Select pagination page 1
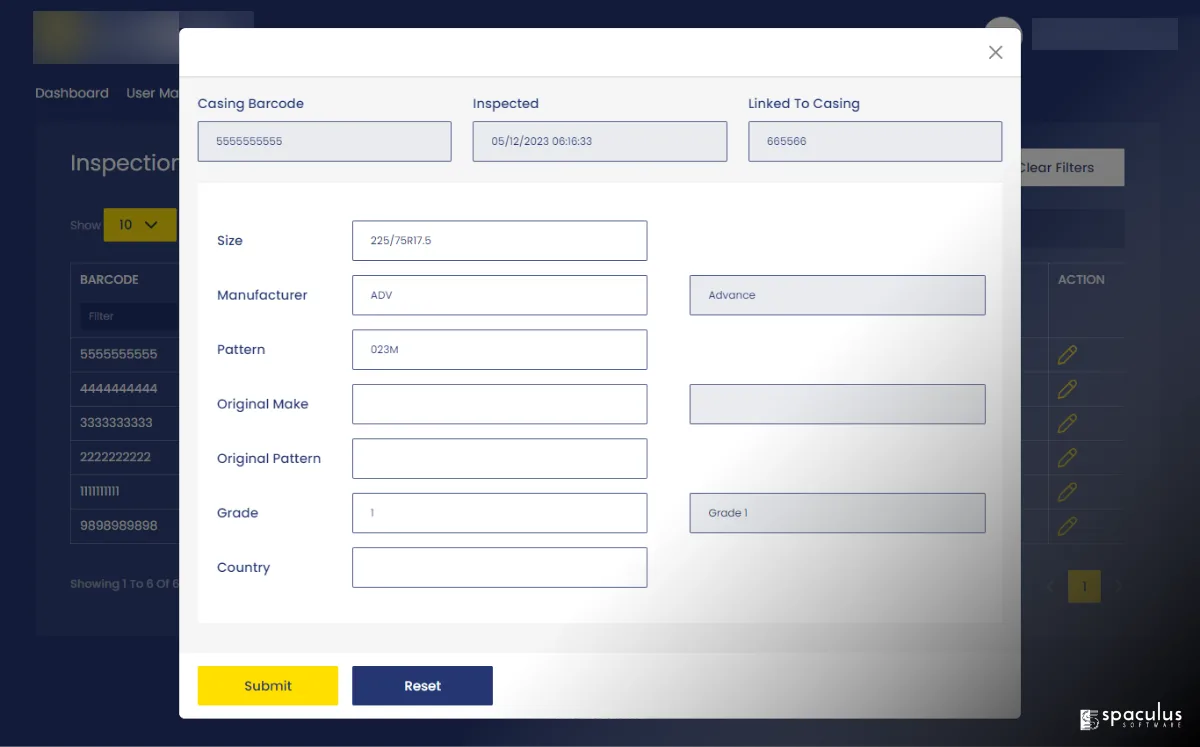 coord(1084,586)
